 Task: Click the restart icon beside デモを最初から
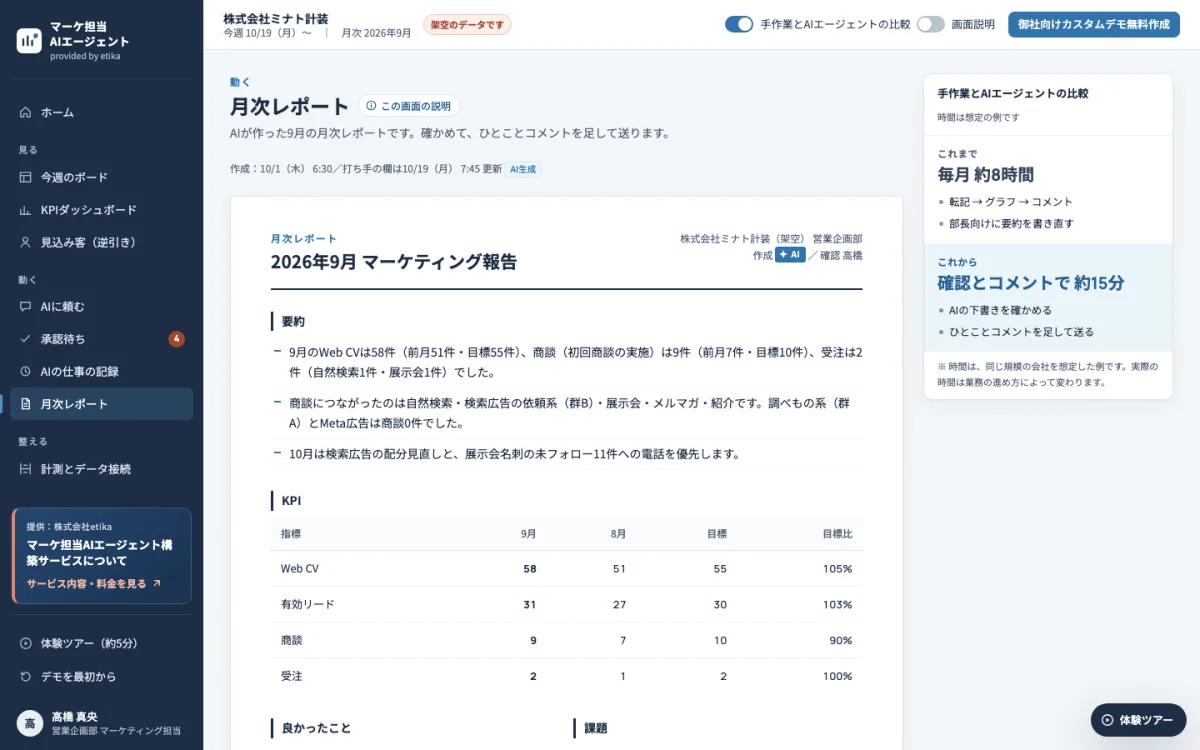tap(26, 677)
